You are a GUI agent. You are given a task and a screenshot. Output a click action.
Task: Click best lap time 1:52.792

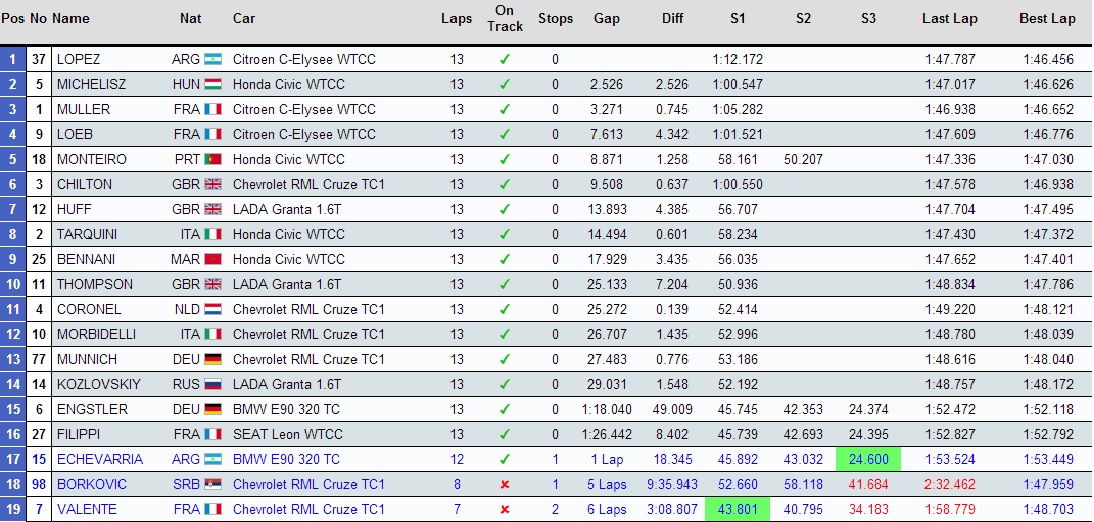coord(1049,435)
